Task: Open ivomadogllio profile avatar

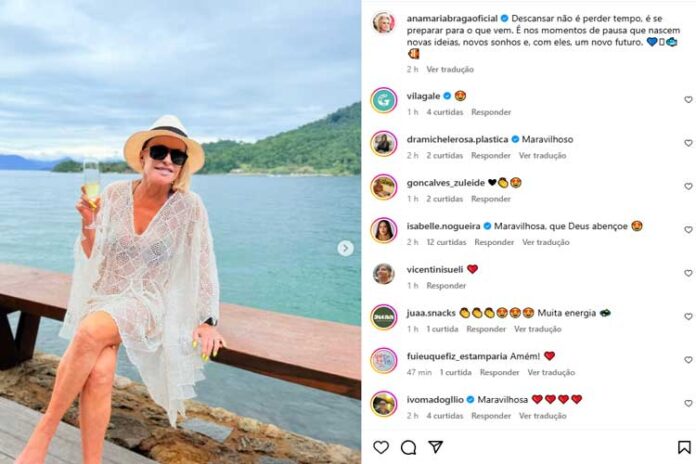Action: click(x=384, y=403)
